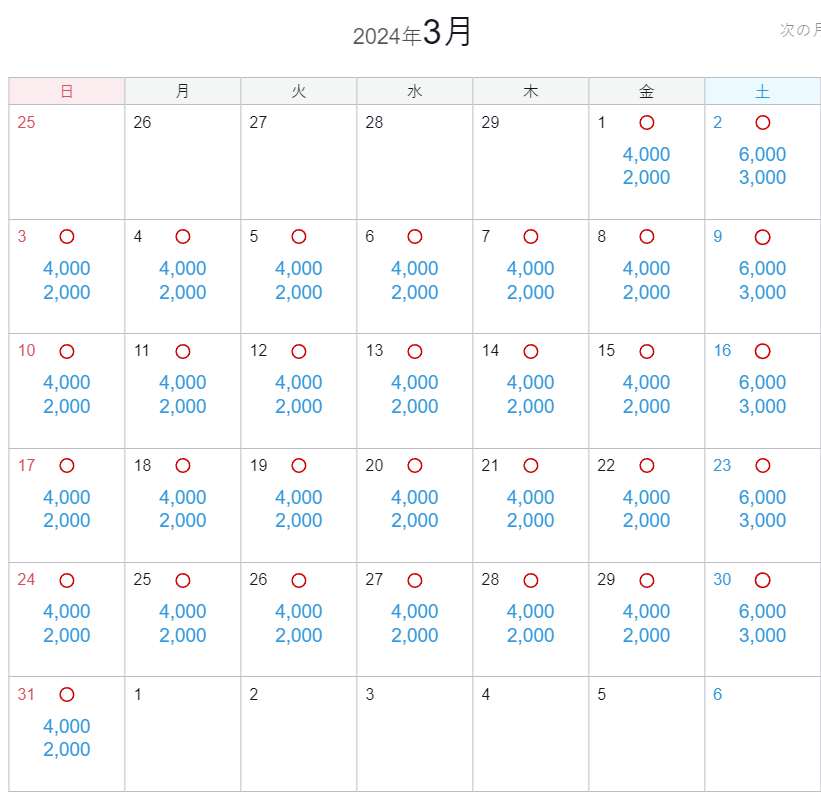Pick the availability circle on March 19
Viewport: 821px width, 794px height.
coord(299,466)
